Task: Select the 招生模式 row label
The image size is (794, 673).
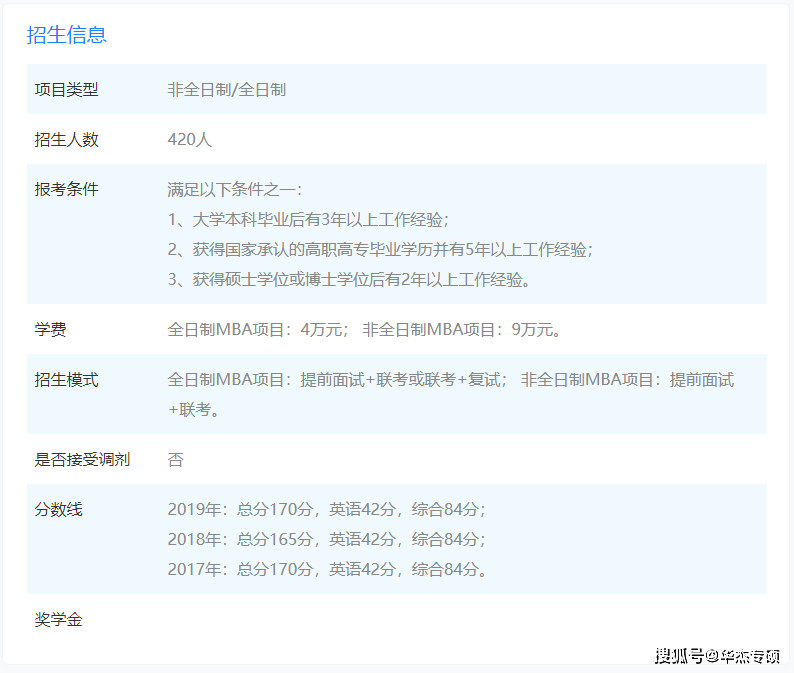Action: click(x=66, y=380)
